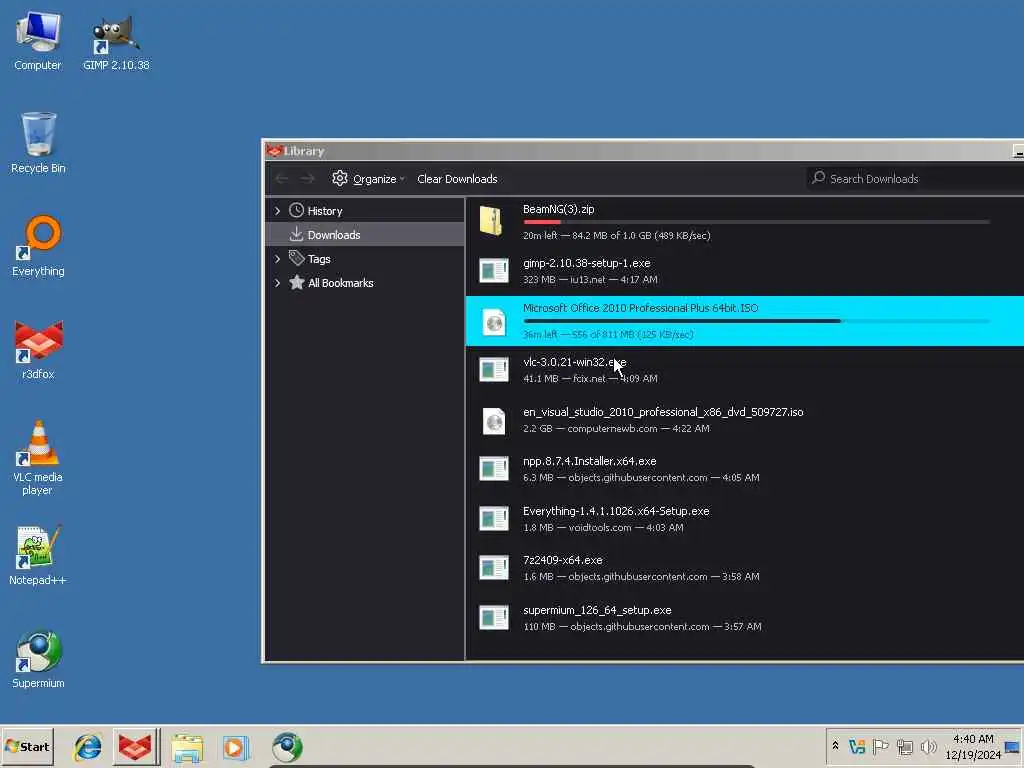1024x768 pixels.
Task: Select npp.8.7.4.Installer.x64.exe download entry
Action: pyautogui.click(x=744, y=469)
